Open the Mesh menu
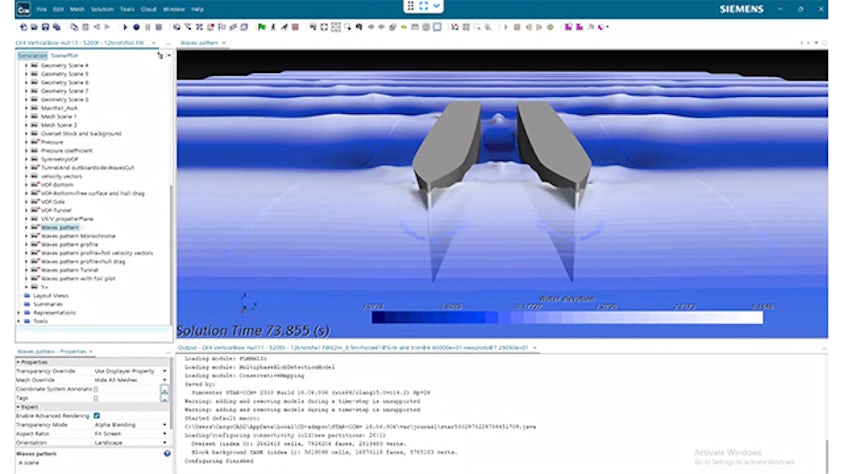The image size is (843, 474). click(77, 9)
